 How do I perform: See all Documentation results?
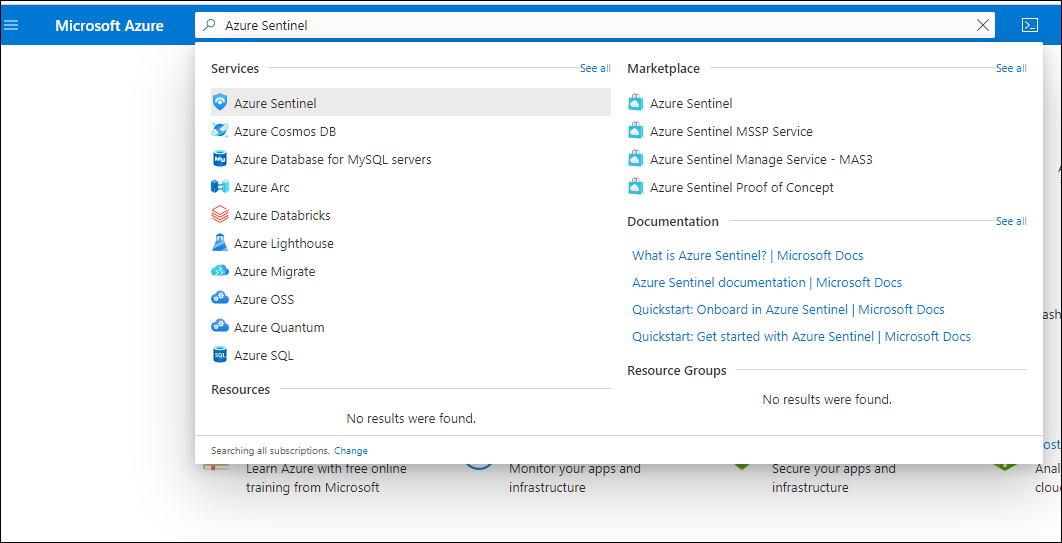[1011, 221]
